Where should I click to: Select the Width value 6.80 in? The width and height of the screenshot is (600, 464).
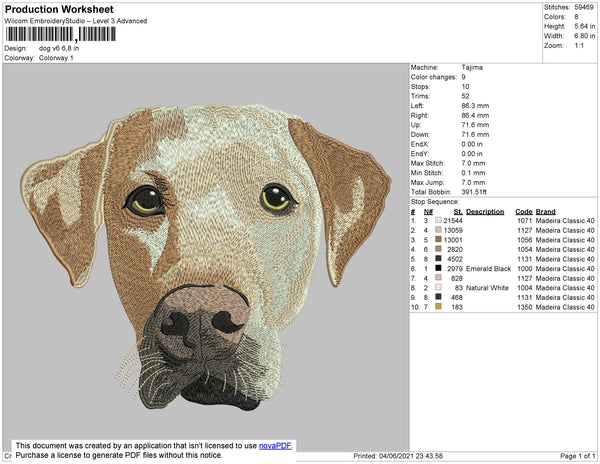coord(584,36)
